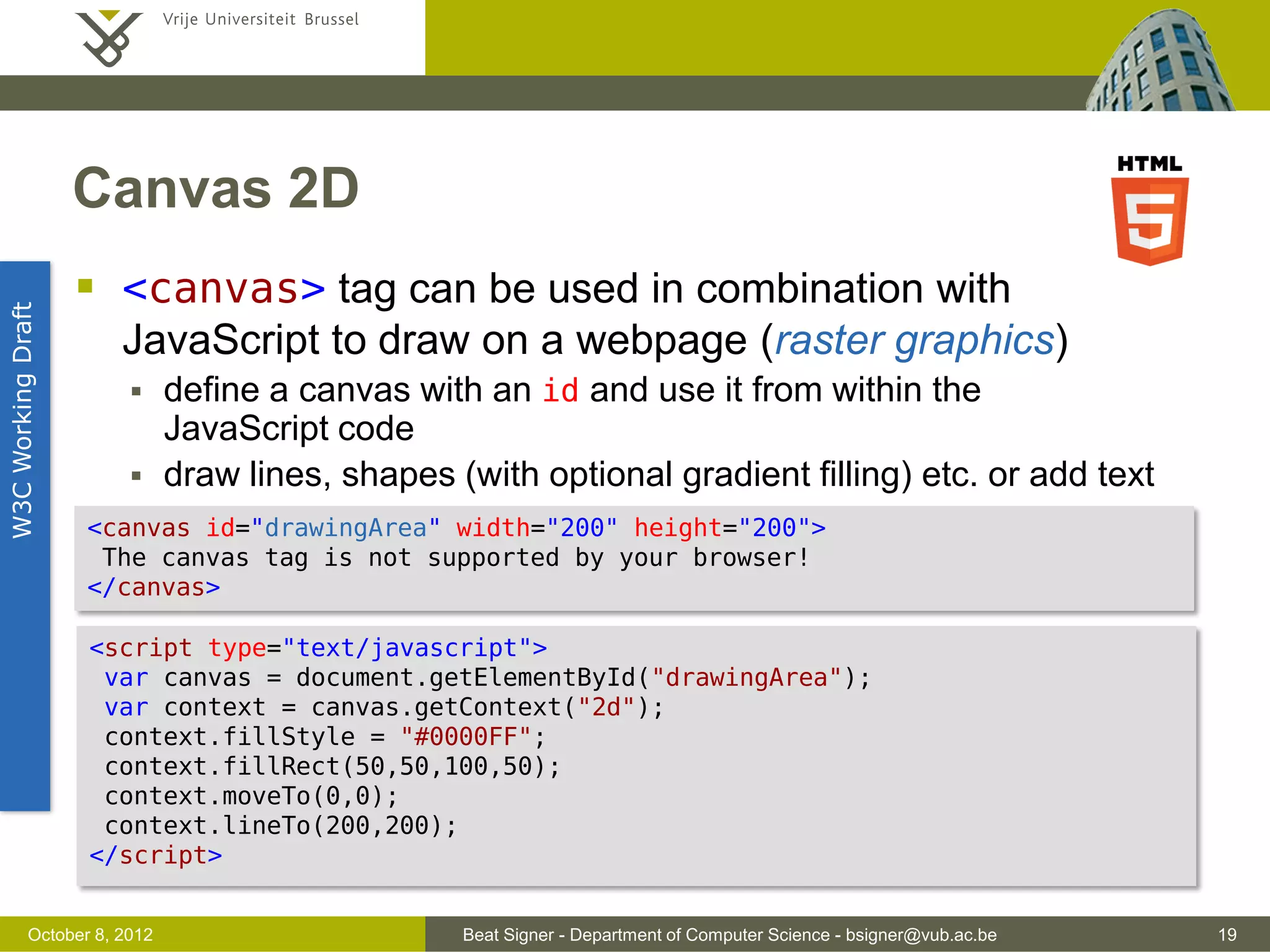Click the Vrije Universiteit Brussel logo emblem

109,38
